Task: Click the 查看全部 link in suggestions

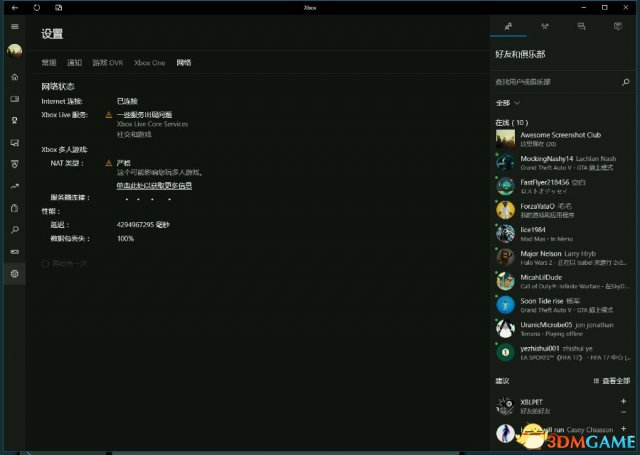Action: [x=612, y=381]
